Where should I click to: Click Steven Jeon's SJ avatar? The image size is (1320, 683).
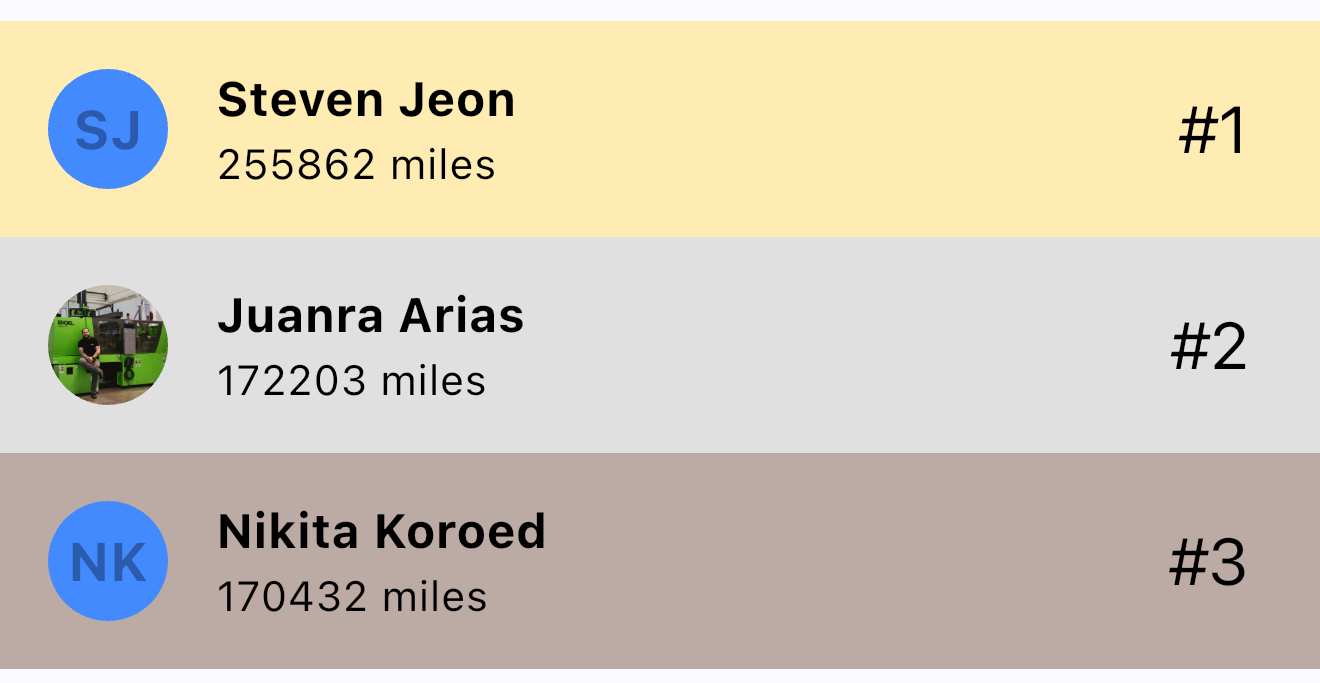click(108, 129)
